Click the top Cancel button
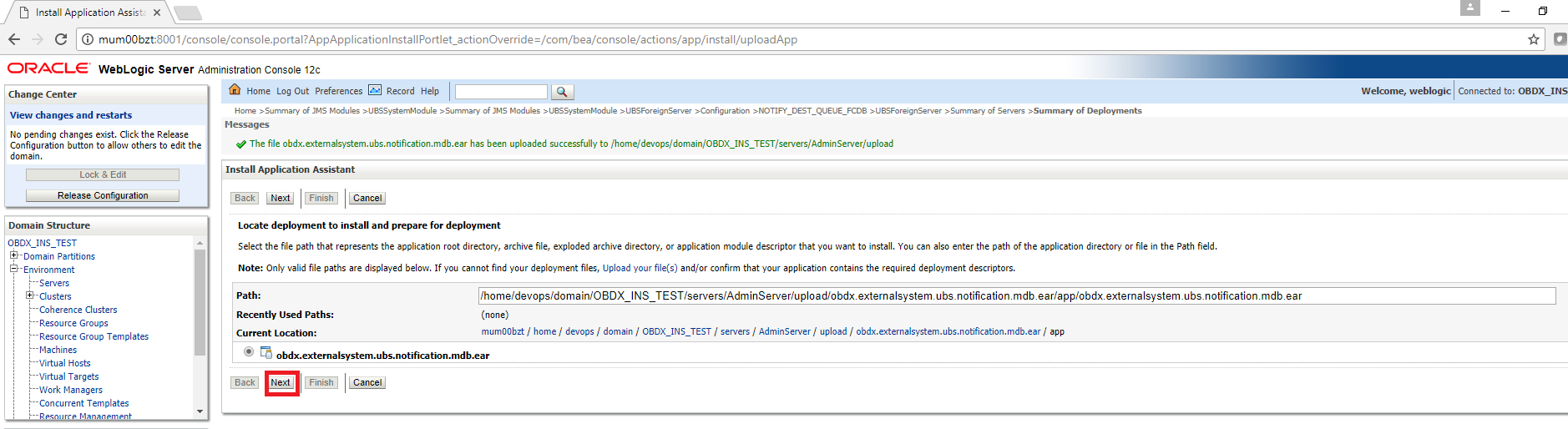 [x=367, y=198]
